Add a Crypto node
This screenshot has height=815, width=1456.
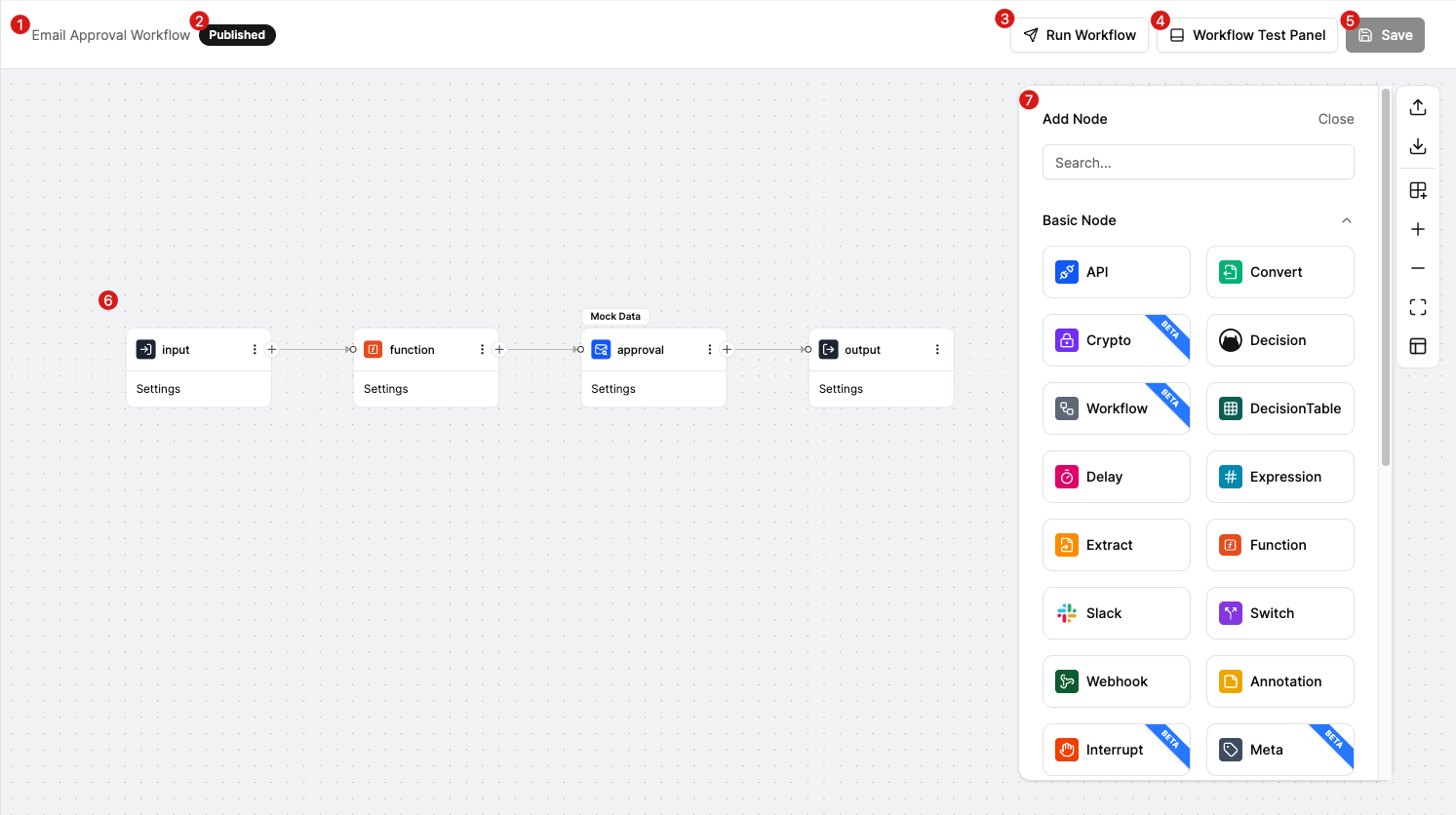(x=1117, y=340)
